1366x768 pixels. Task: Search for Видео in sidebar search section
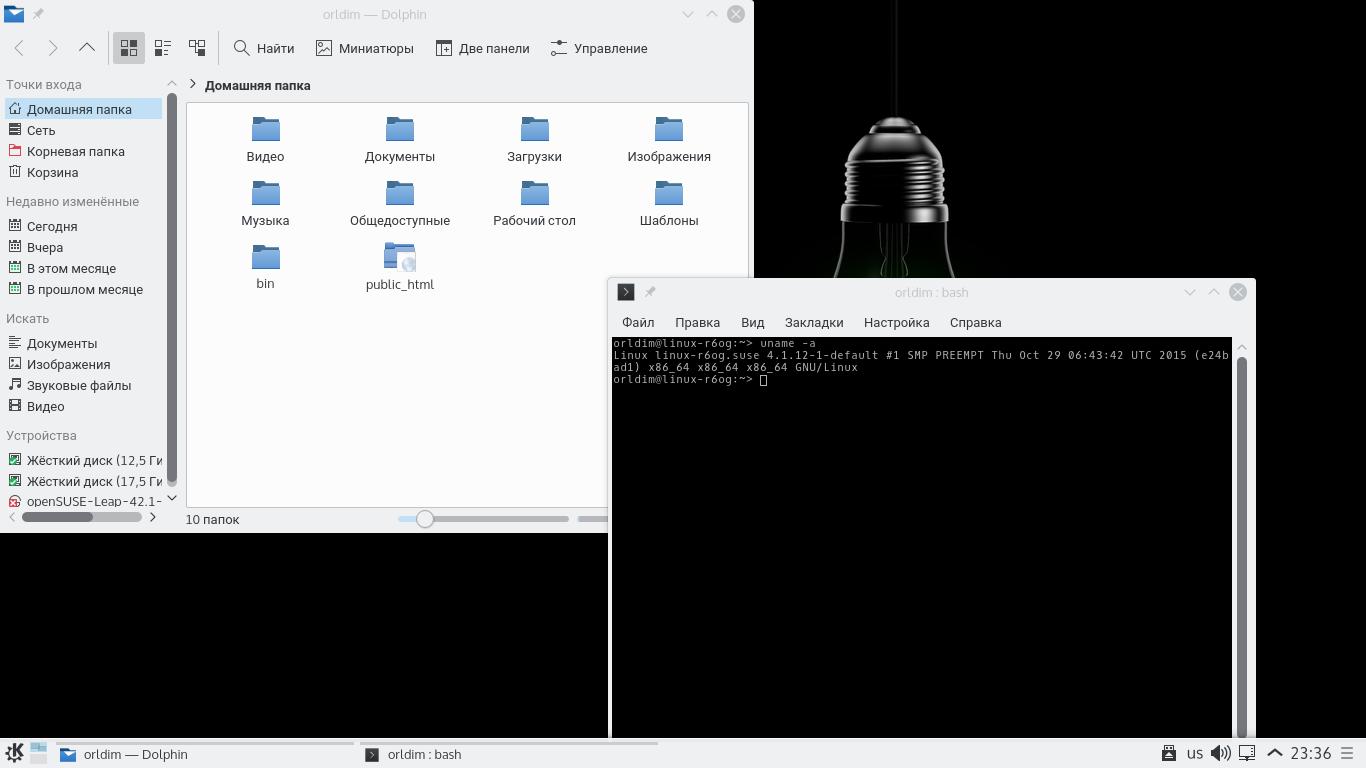[83, 406]
